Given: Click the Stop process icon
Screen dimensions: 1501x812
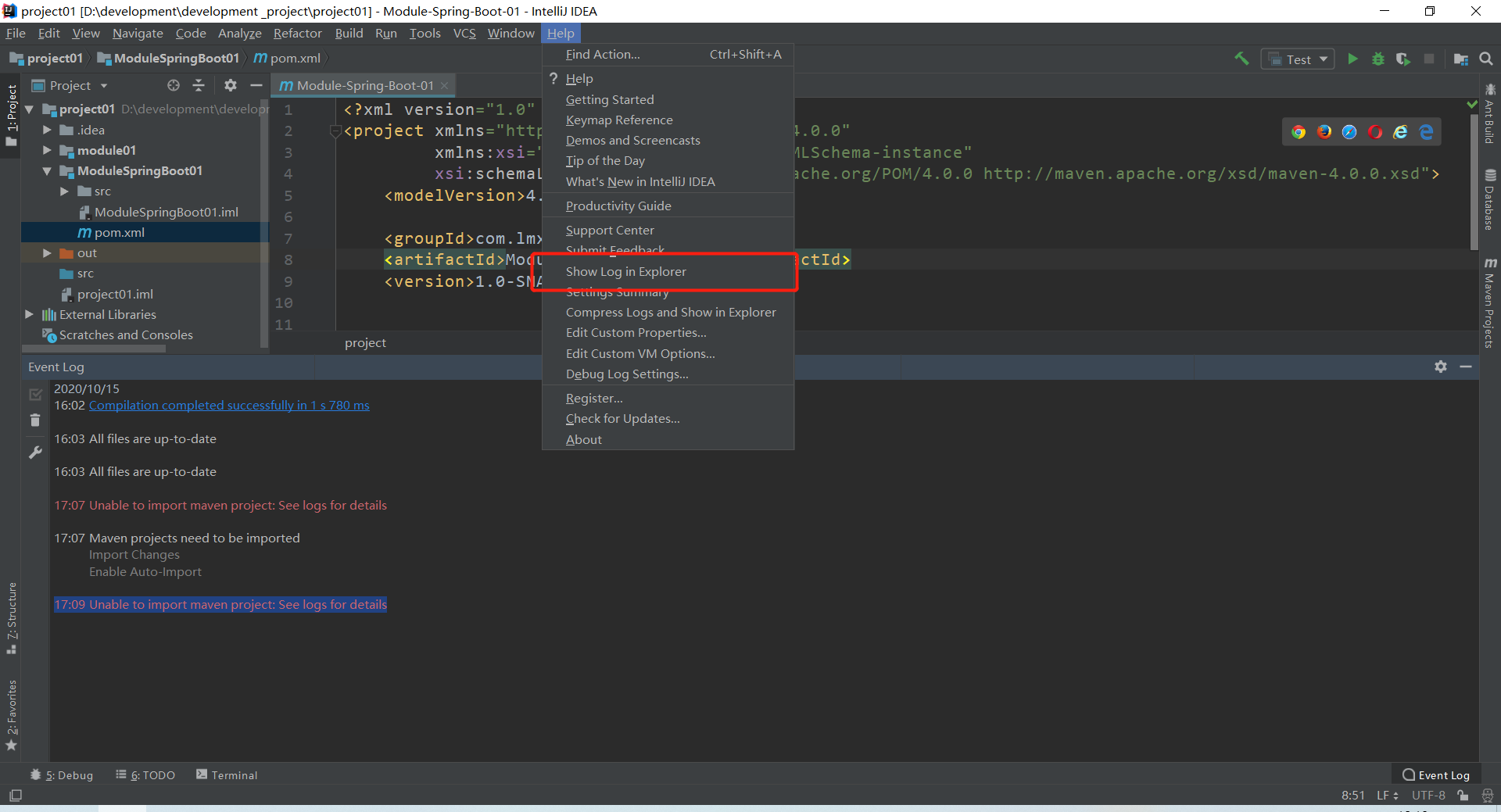Looking at the screenshot, I should pos(1429,59).
